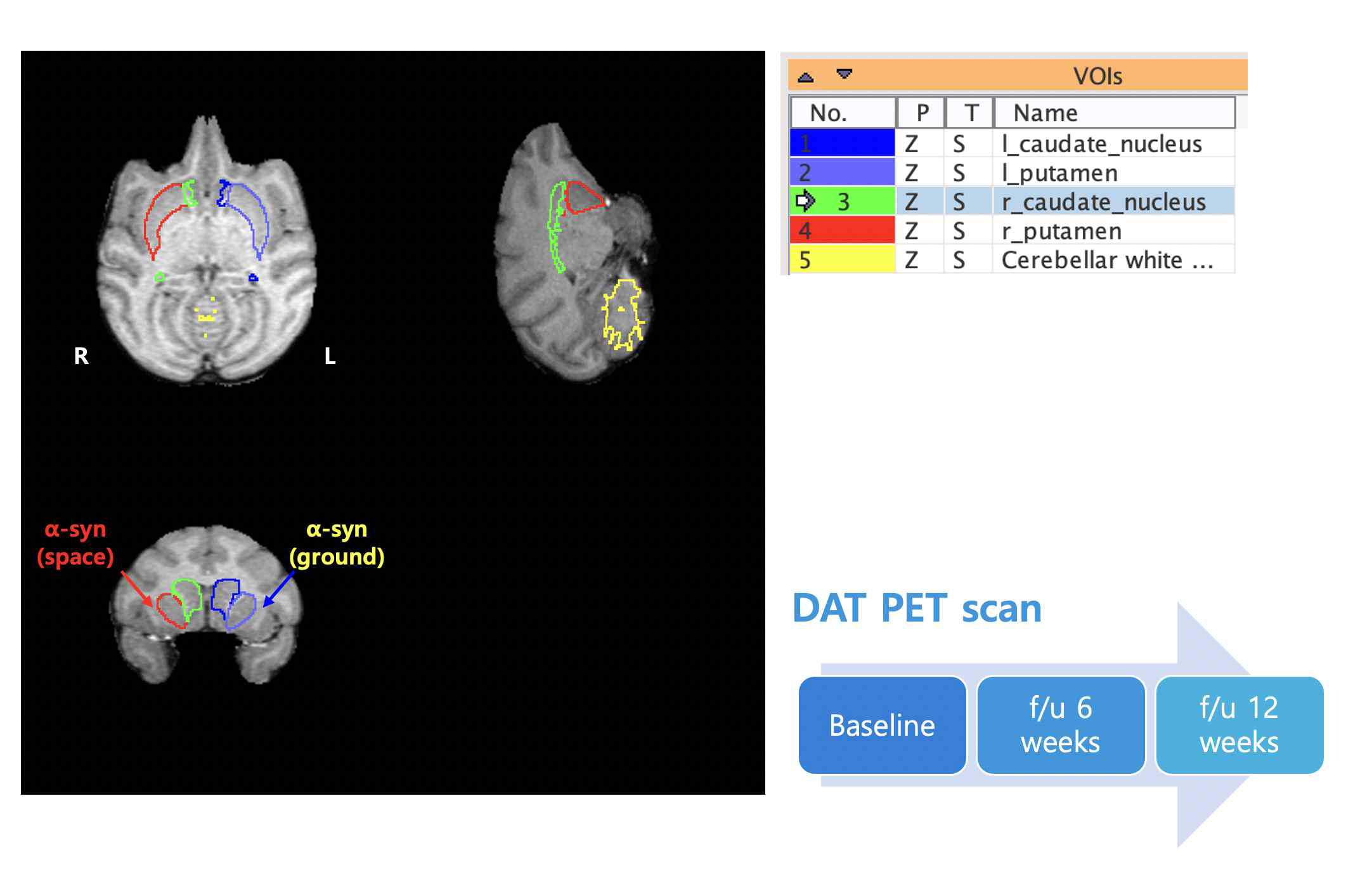Select the r_caudate_nucleus row
Image resolution: width=1372 pixels, height=874 pixels.
(1013, 202)
